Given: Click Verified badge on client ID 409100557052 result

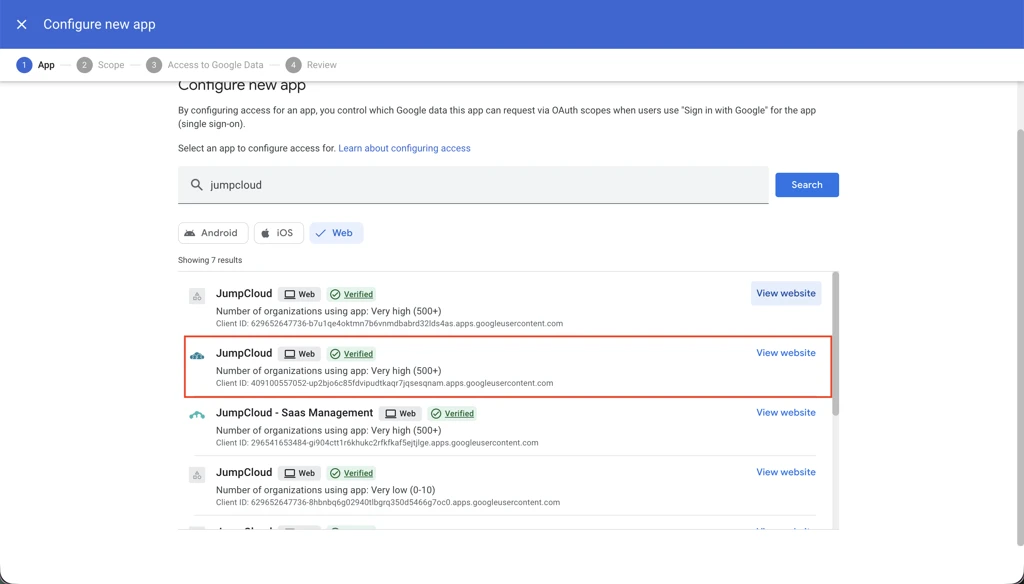Looking at the screenshot, I should tap(351, 353).
